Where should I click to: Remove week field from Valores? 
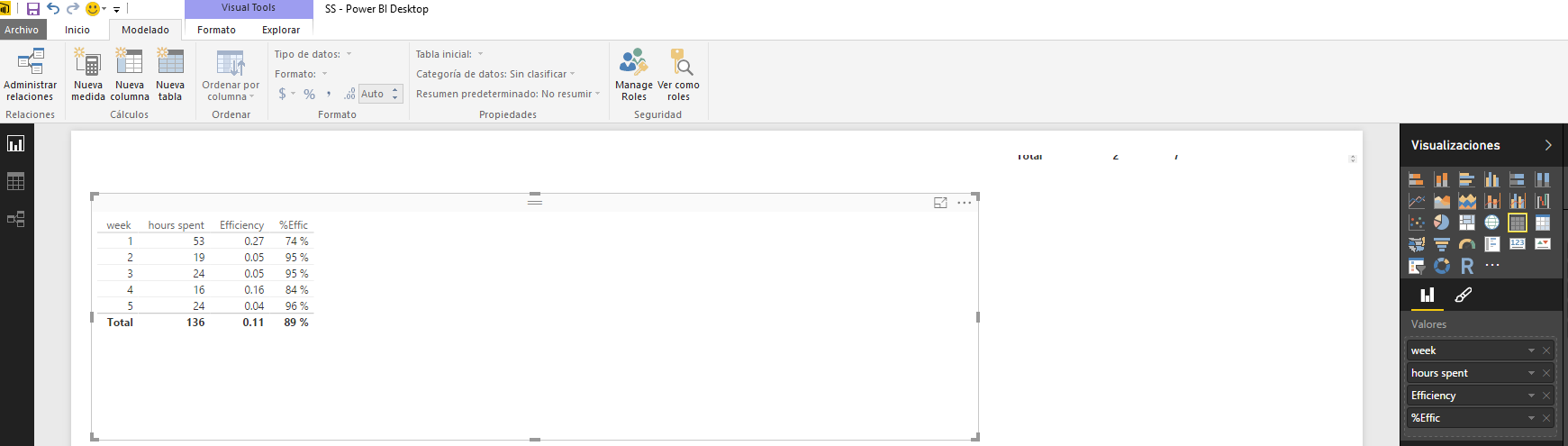click(1546, 350)
